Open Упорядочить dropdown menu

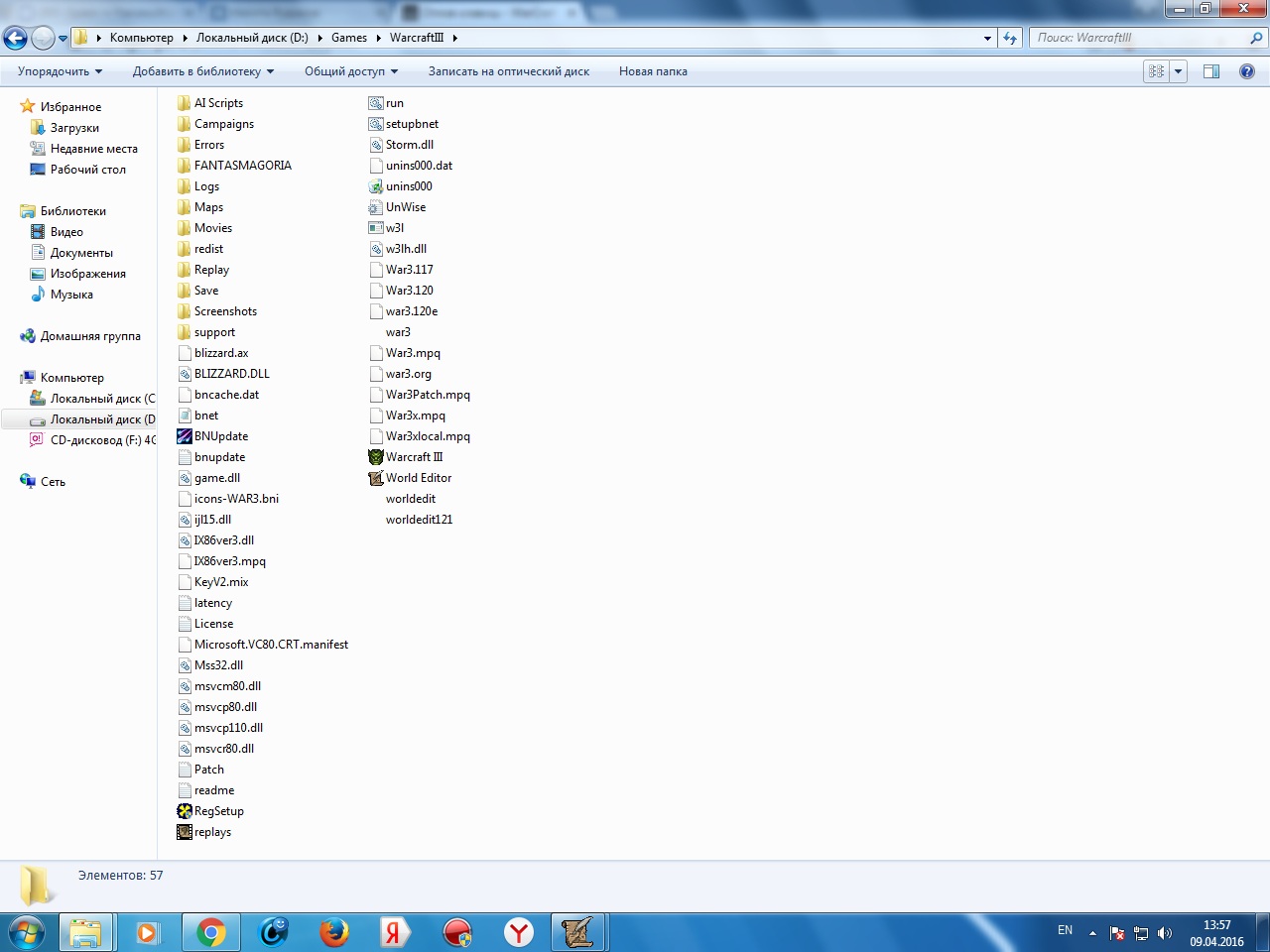[x=60, y=71]
